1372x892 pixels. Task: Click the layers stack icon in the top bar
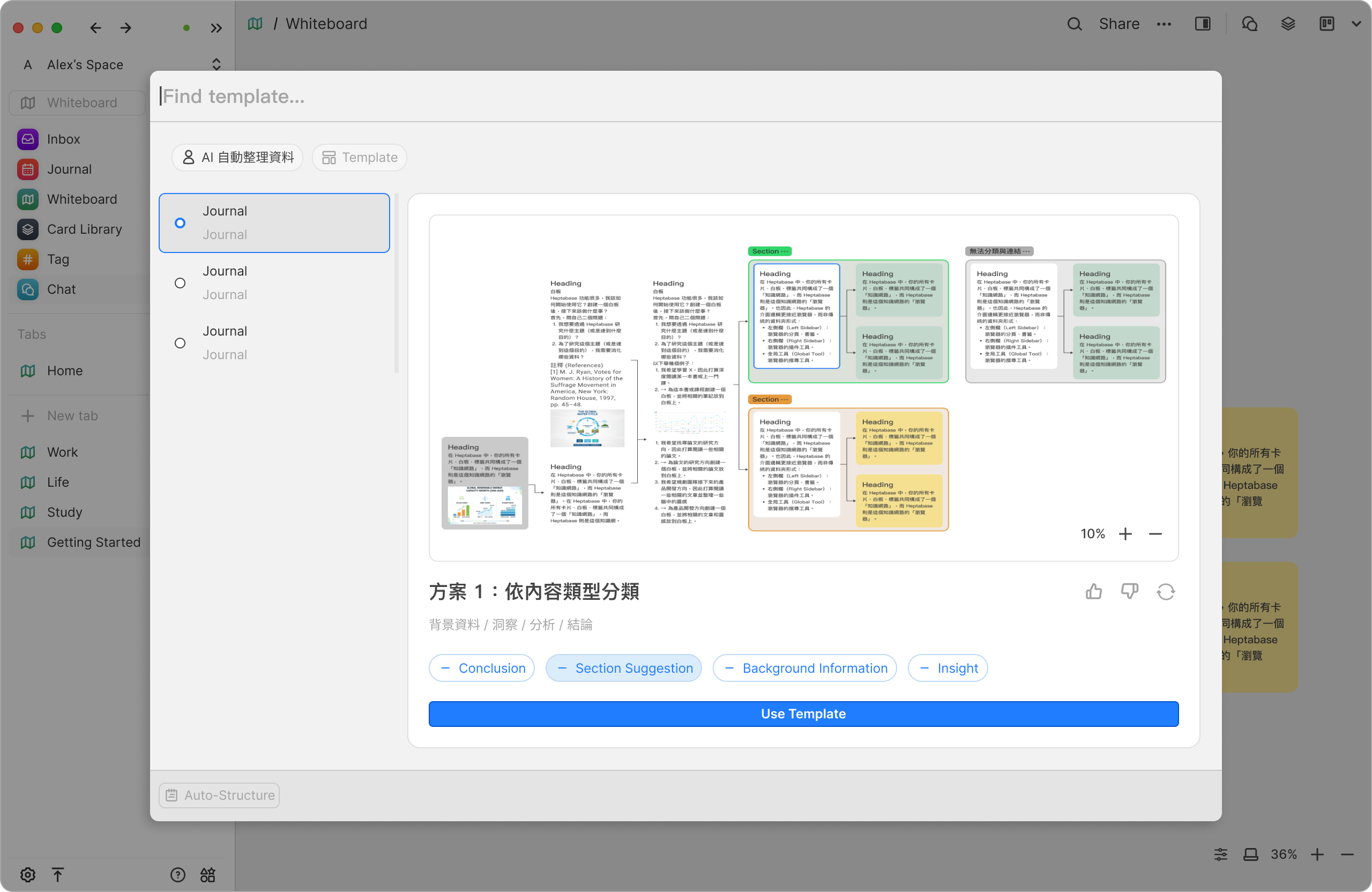pos(1288,24)
